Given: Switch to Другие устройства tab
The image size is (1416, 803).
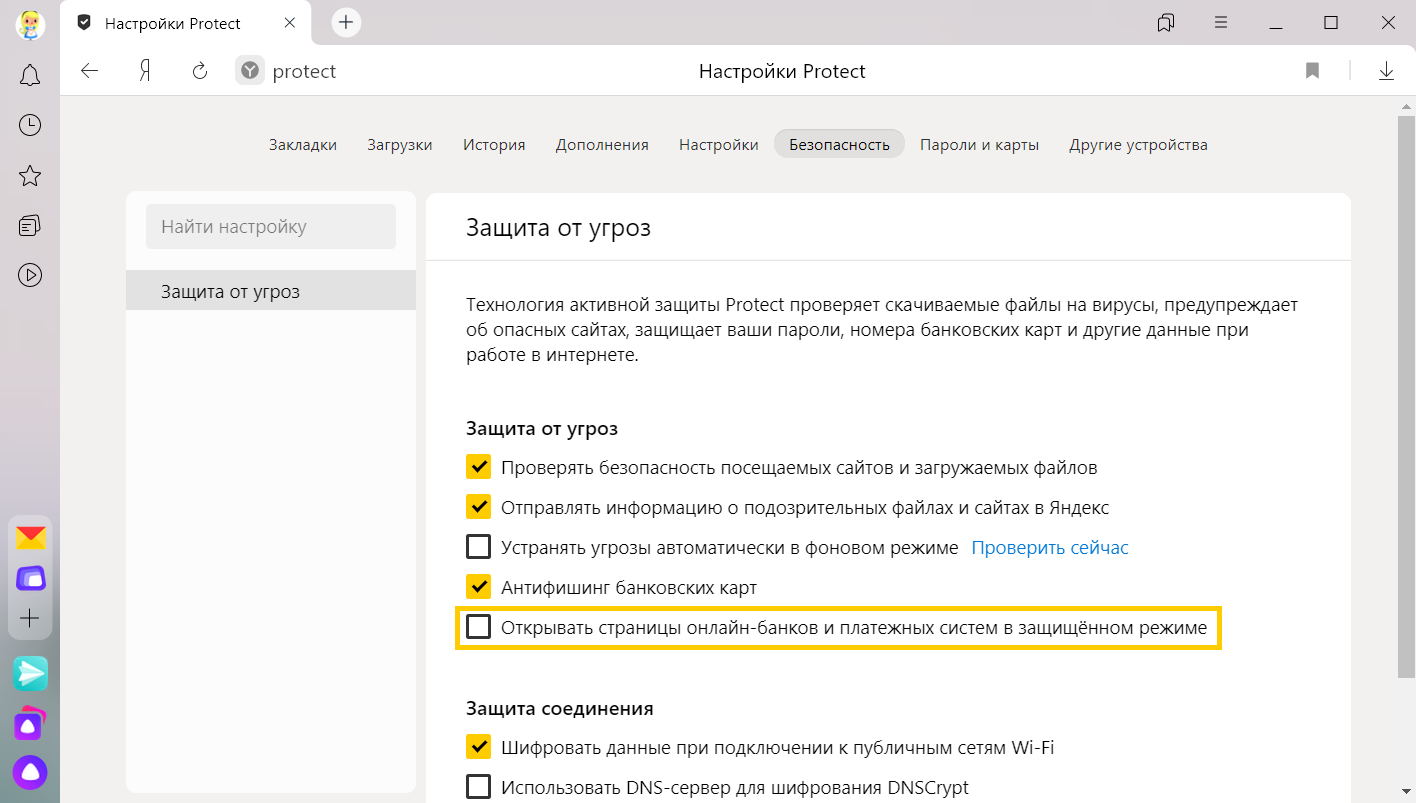Looking at the screenshot, I should pos(1138,144).
